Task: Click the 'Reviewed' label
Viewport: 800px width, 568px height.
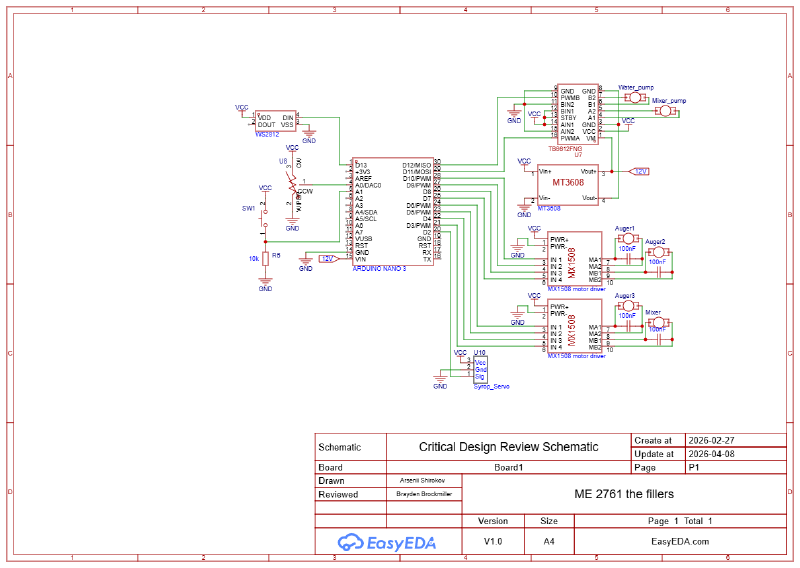Action: (338, 495)
